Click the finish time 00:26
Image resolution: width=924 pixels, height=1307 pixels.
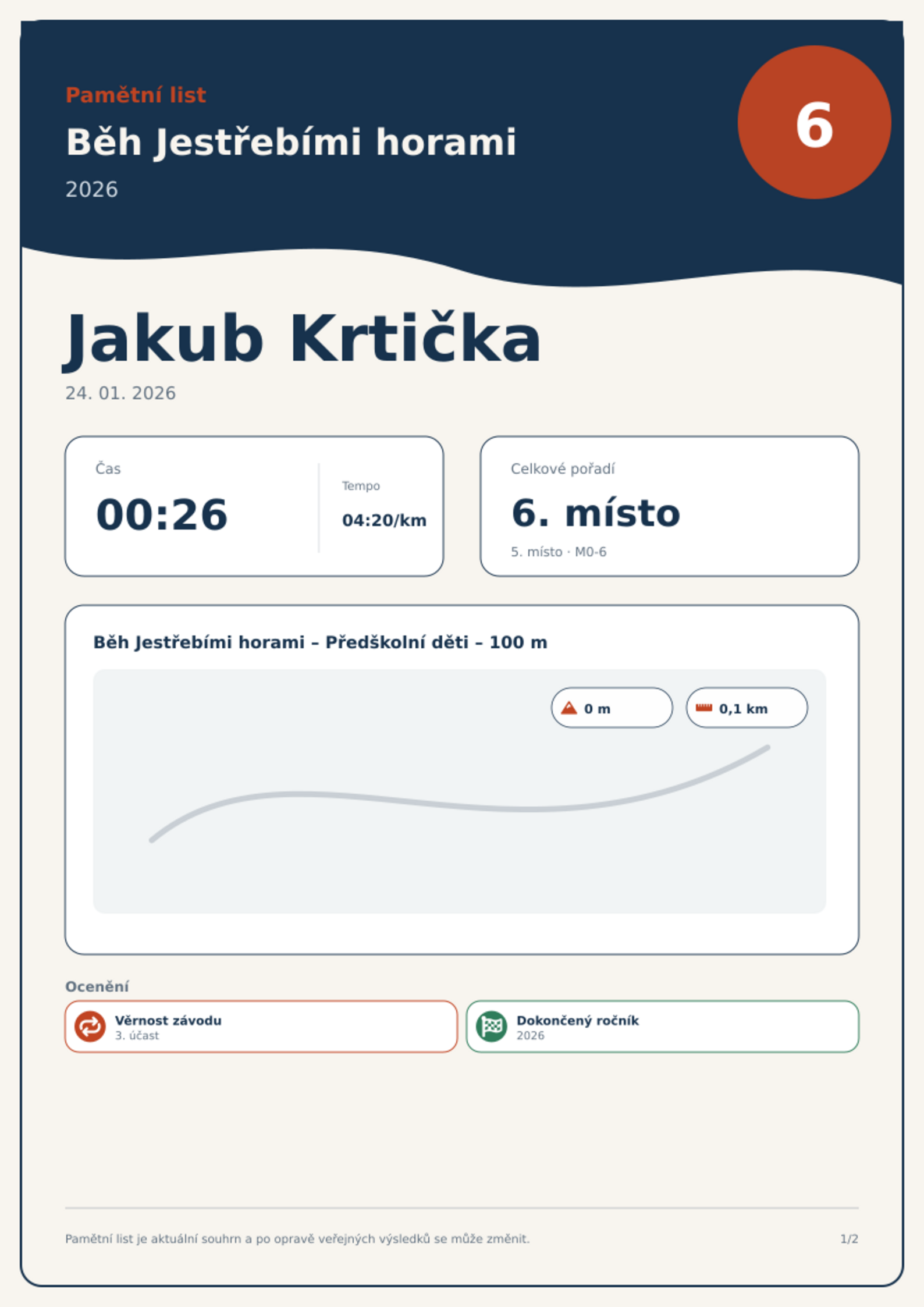point(162,514)
